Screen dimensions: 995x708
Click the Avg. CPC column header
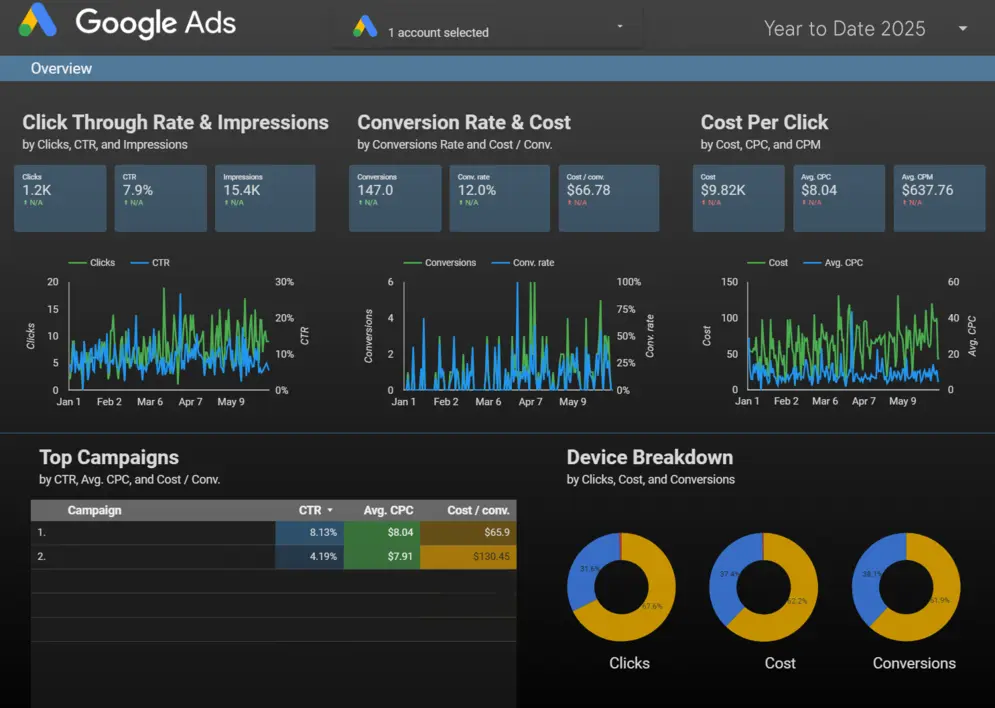tap(388, 510)
